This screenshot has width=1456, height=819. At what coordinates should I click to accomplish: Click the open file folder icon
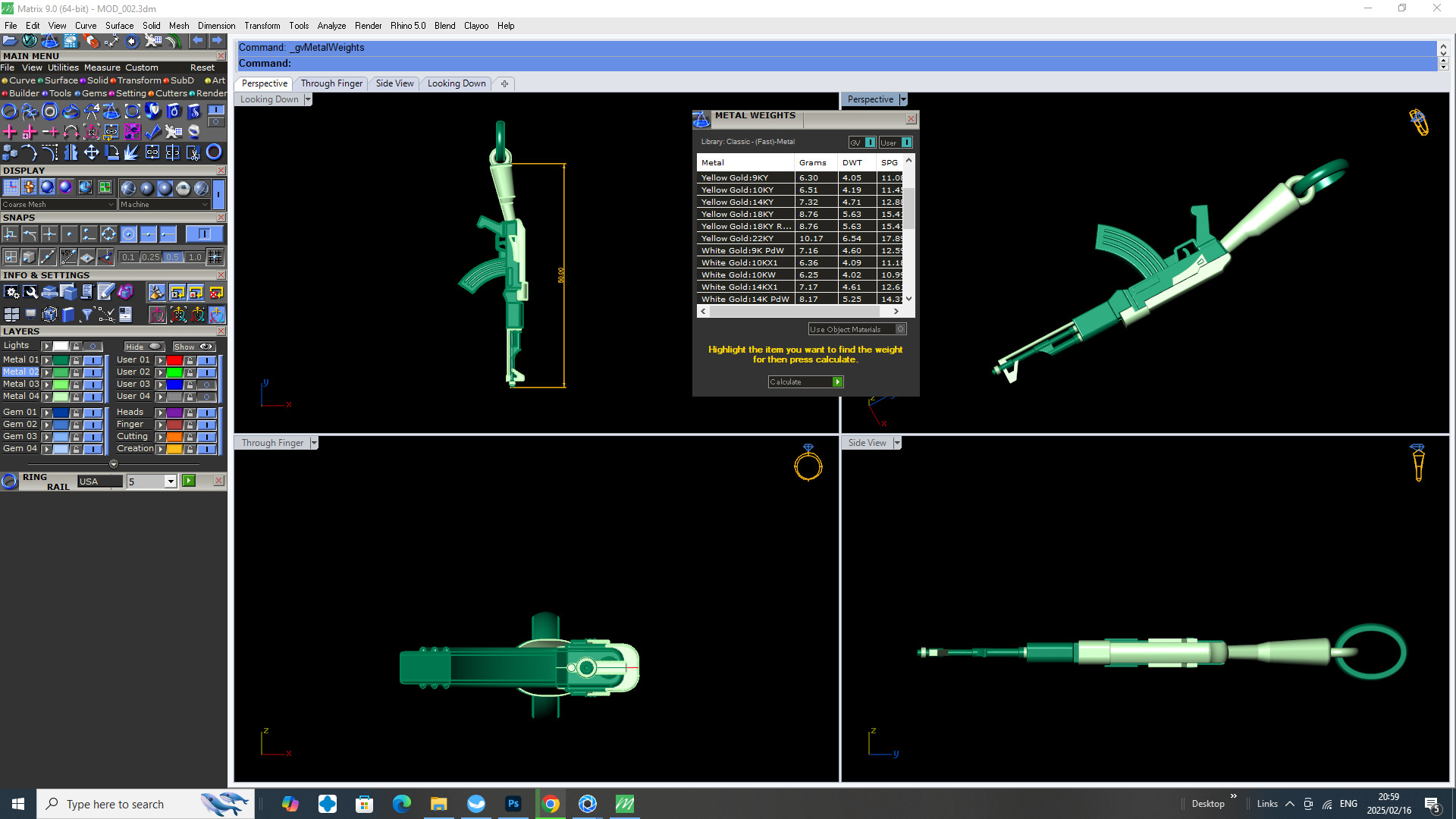[x=10, y=40]
